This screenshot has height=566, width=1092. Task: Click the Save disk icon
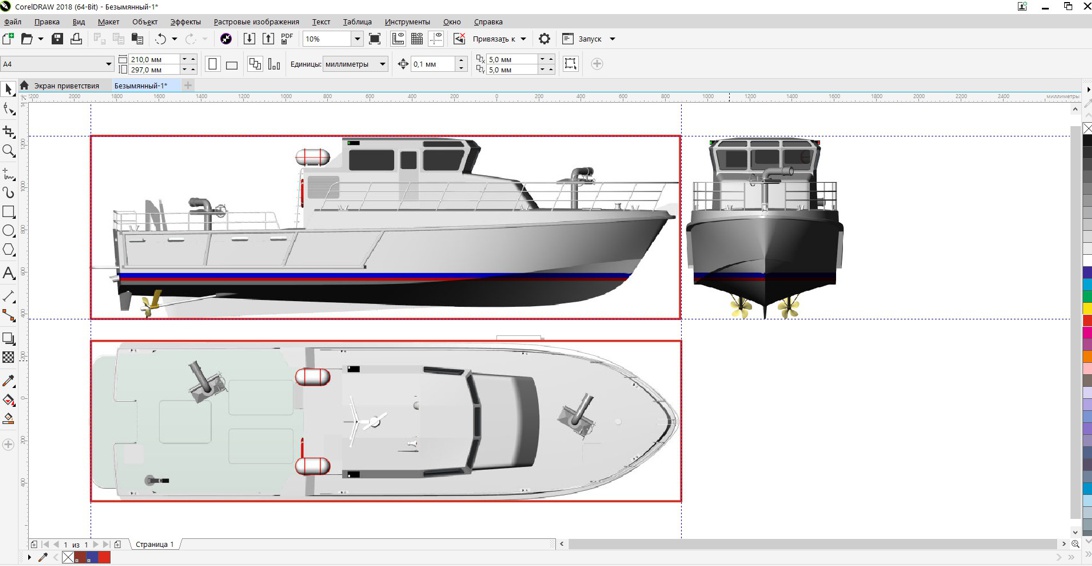57,39
